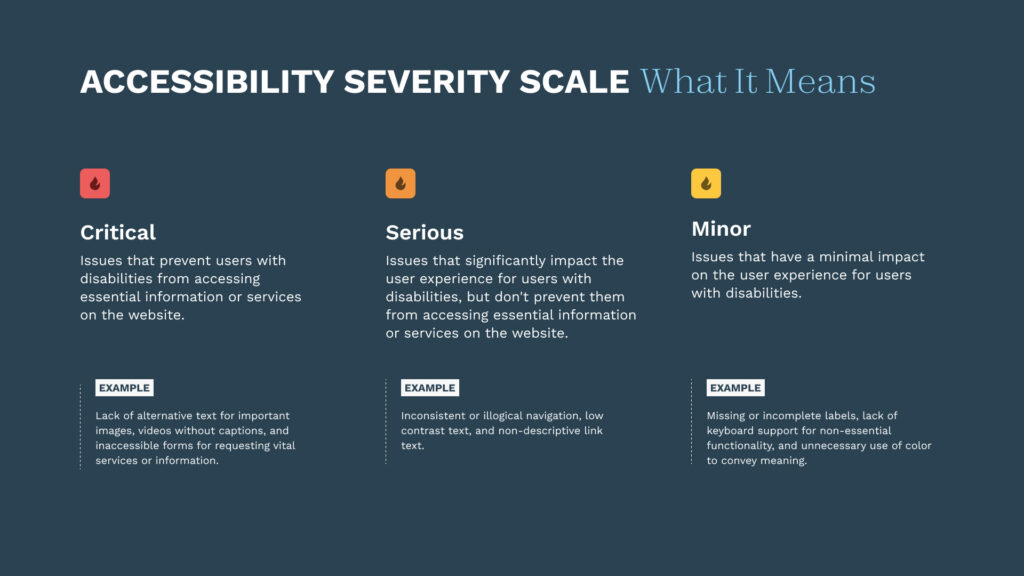The image size is (1024, 576).
Task: Click the orange Serious flame icon
Action: [400, 184]
